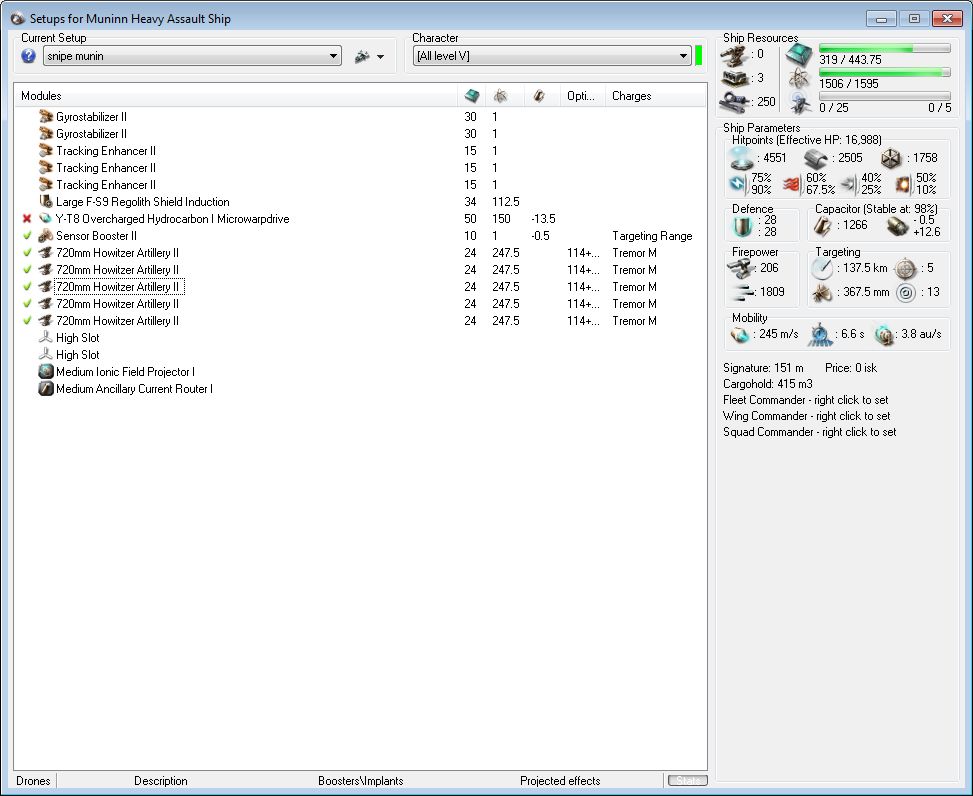Open the Current Setup dropdown 'snipe munin'
This screenshot has height=796, width=973.
pos(192,56)
